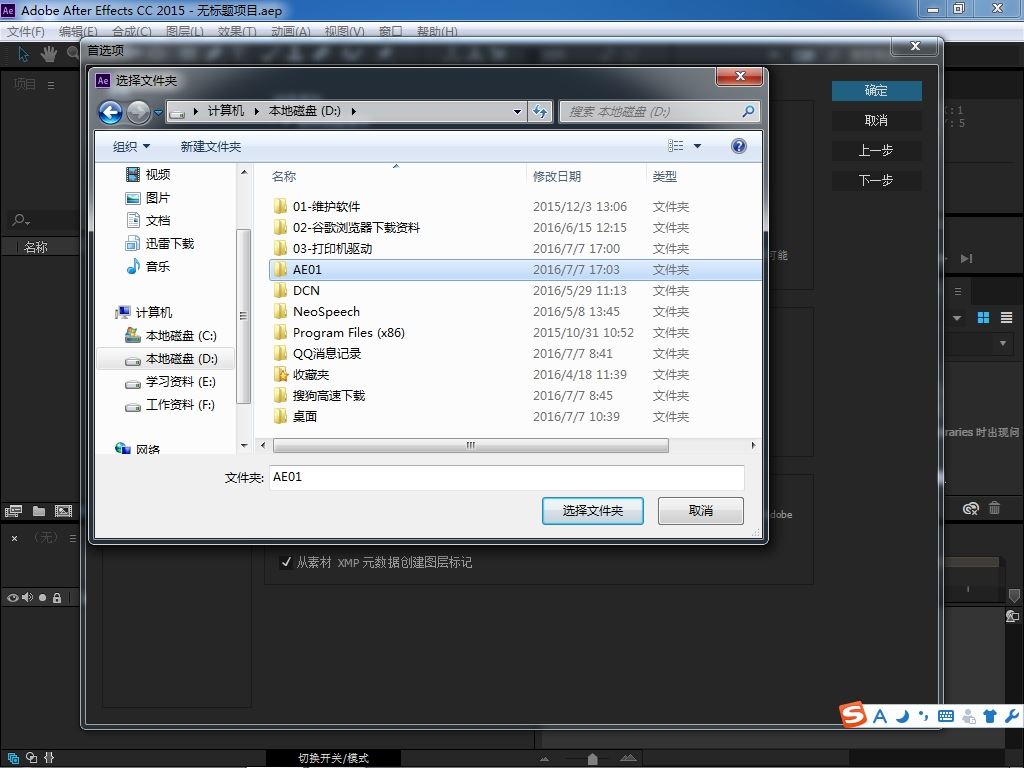The width and height of the screenshot is (1024, 768).
Task: Click the horizontal scrollbar in file list
Action: (x=471, y=445)
